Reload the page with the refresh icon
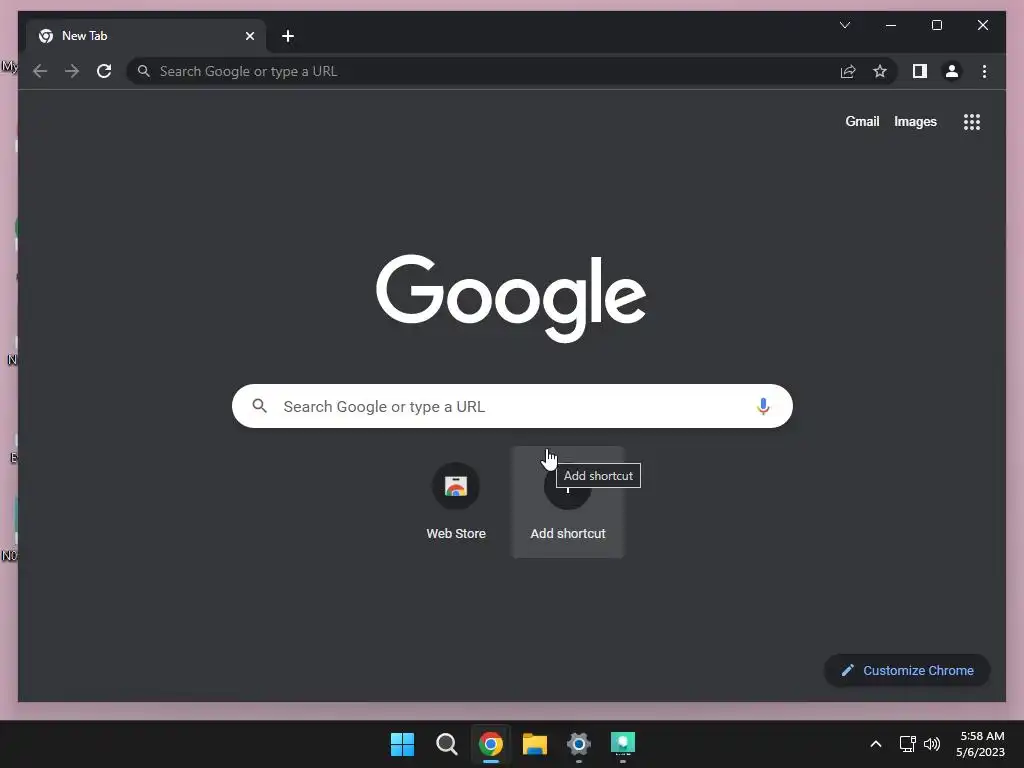 [104, 71]
